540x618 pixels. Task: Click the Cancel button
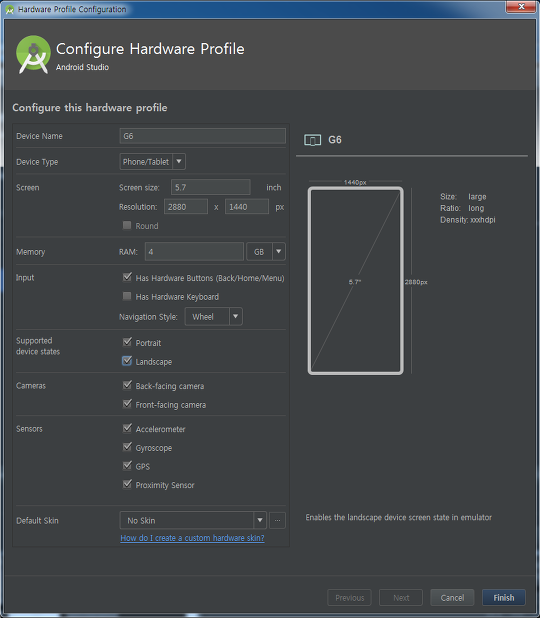coord(452,598)
